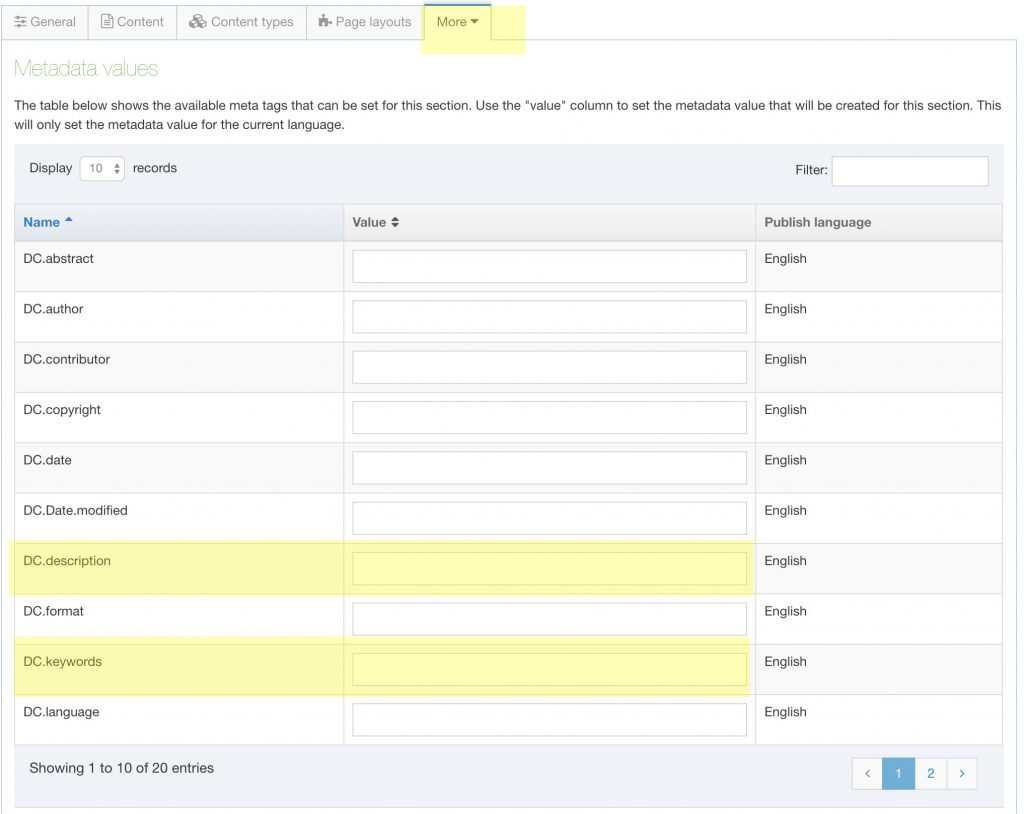Image resolution: width=1024 pixels, height=814 pixels.
Task: Click the Filter input box
Action: coord(910,171)
